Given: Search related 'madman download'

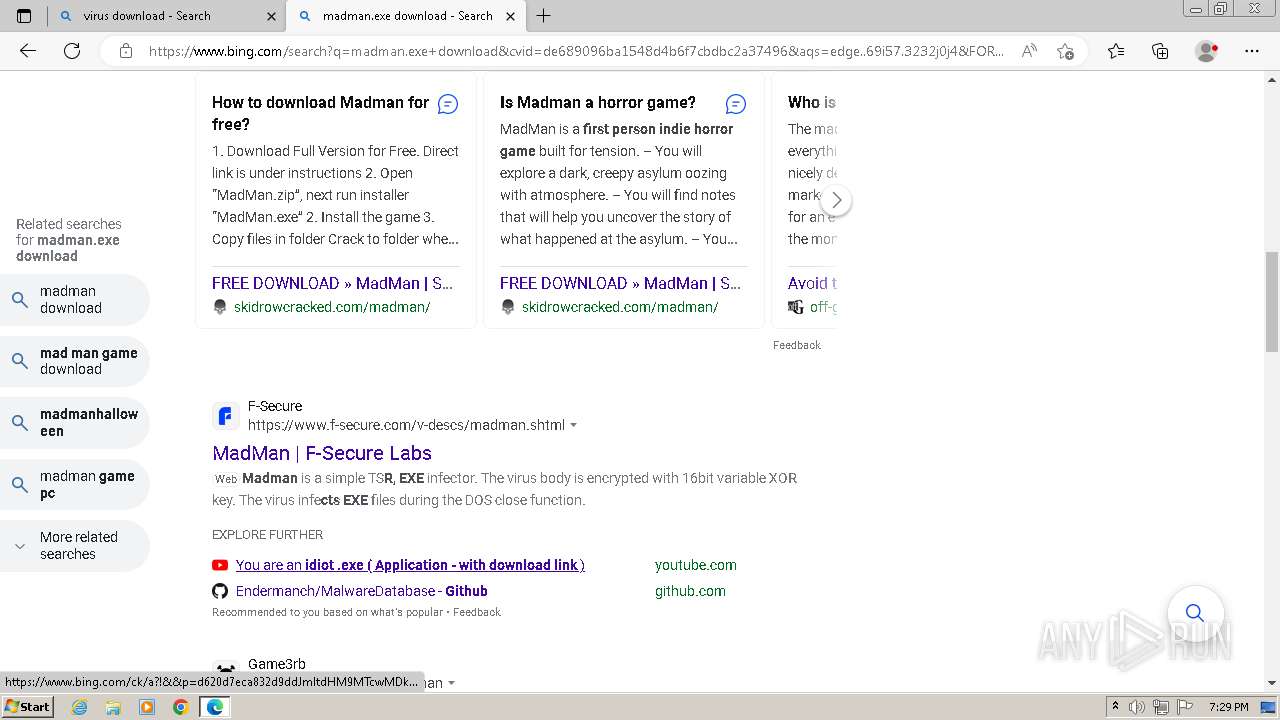Looking at the screenshot, I should pos(75,299).
